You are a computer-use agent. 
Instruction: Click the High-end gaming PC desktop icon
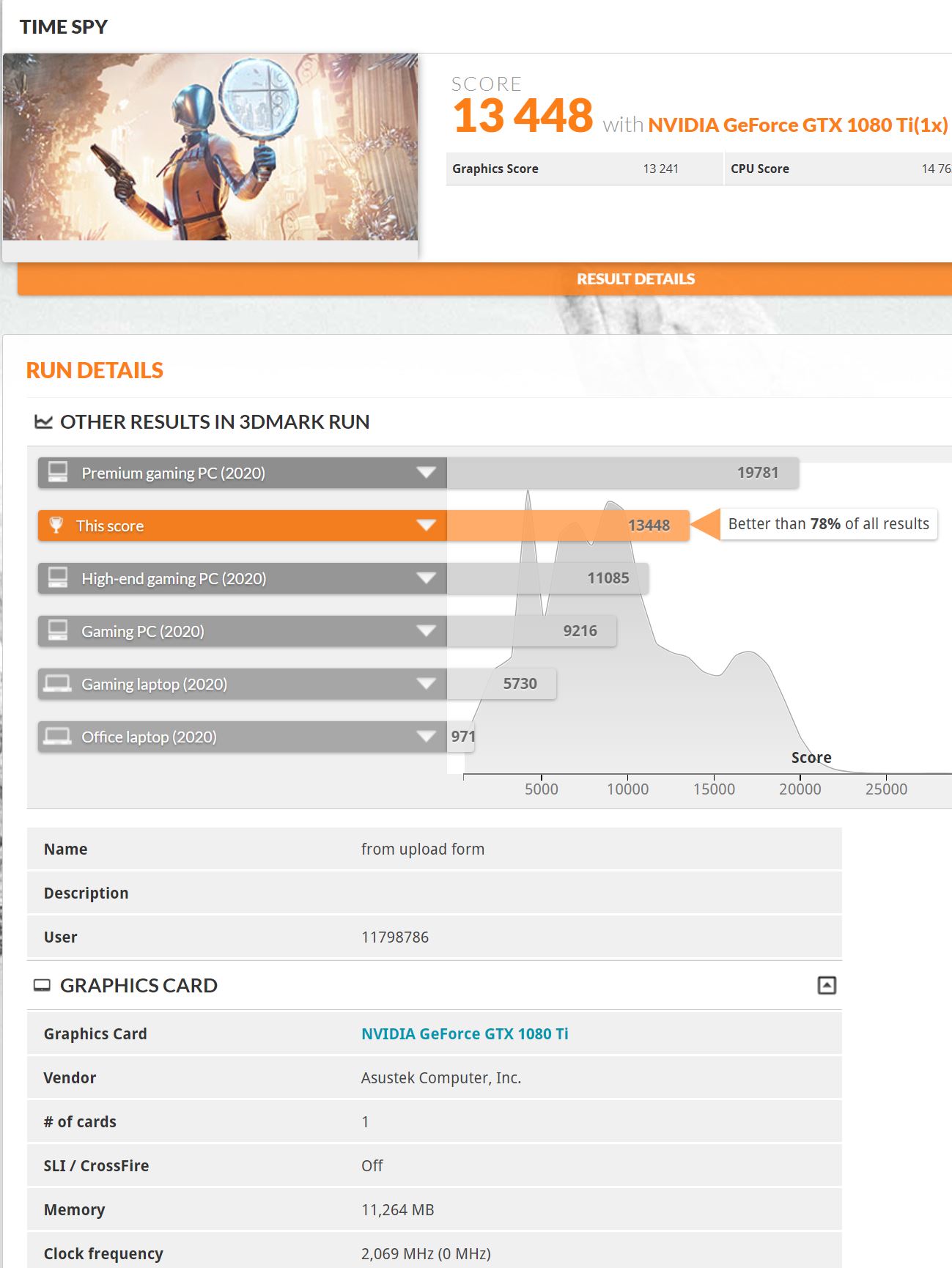click(x=58, y=578)
